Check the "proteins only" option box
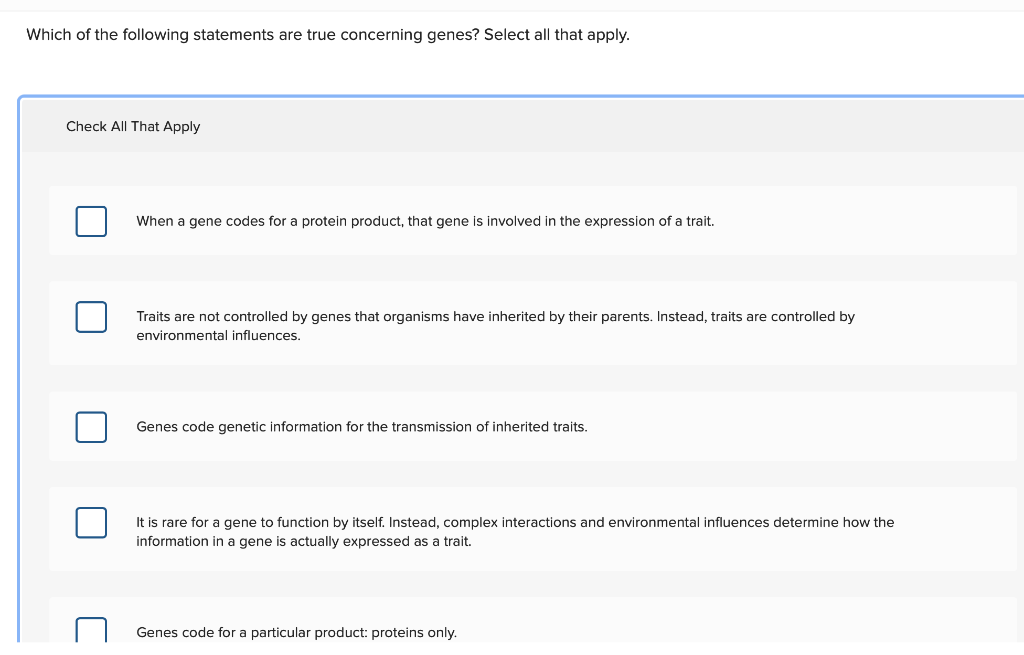 click(x=91, y=631)
